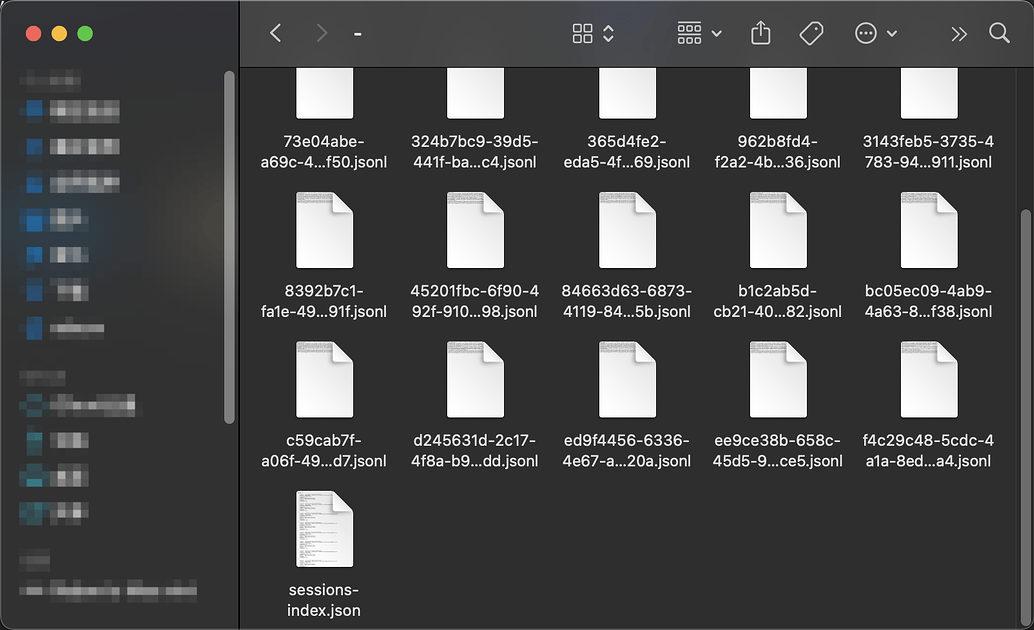The width and height of the screenshot is (1034, 630).
Task: Click filename d245631d-2c17-4f8a-b9...dd.jsonl
Action: pyautogui.click(x=475, y=451)
